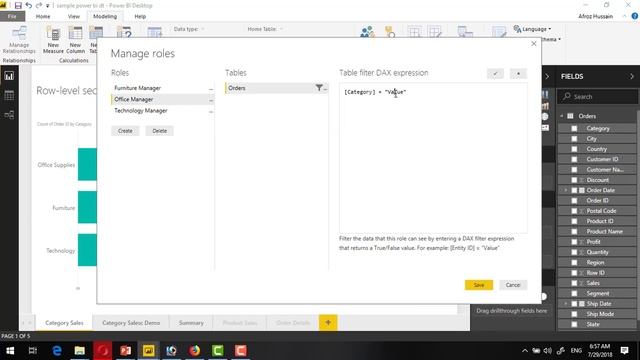Viewport: 640px width, 360px height.
Task: Open PowerPoint from taskbar
Action: pyautogui.click(x=126, y=351)
